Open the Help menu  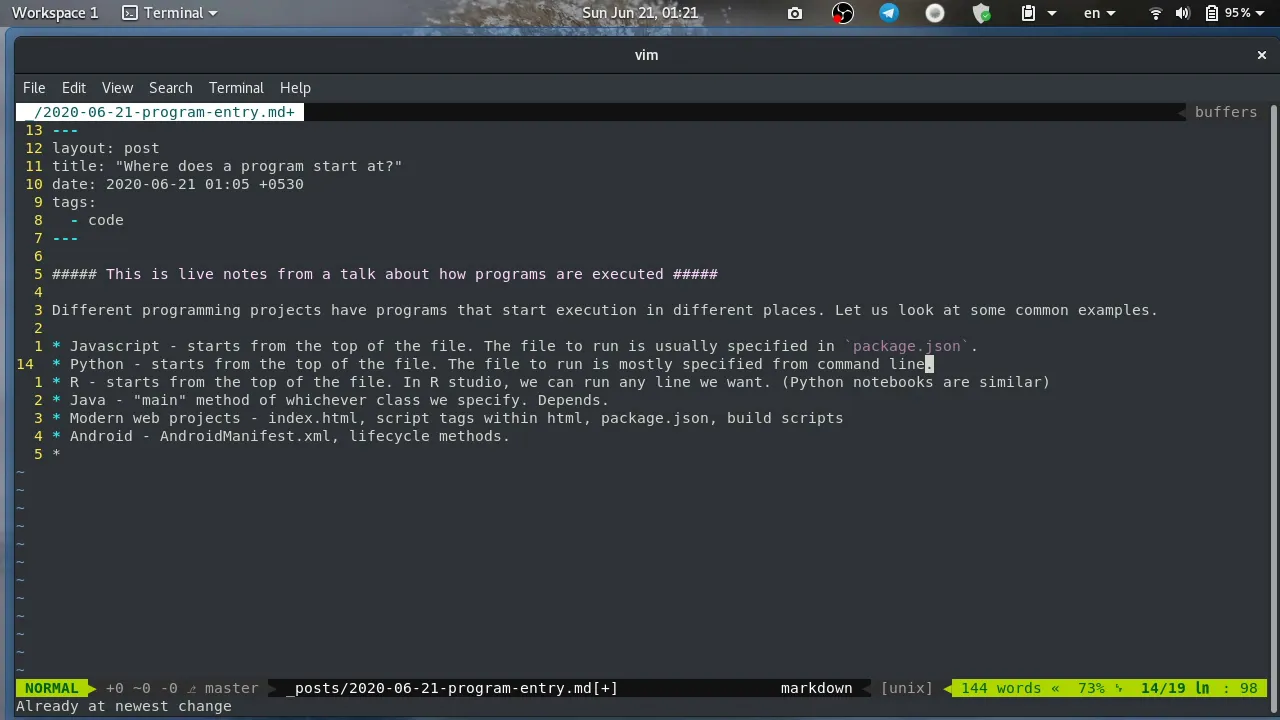tap(295, 88)
